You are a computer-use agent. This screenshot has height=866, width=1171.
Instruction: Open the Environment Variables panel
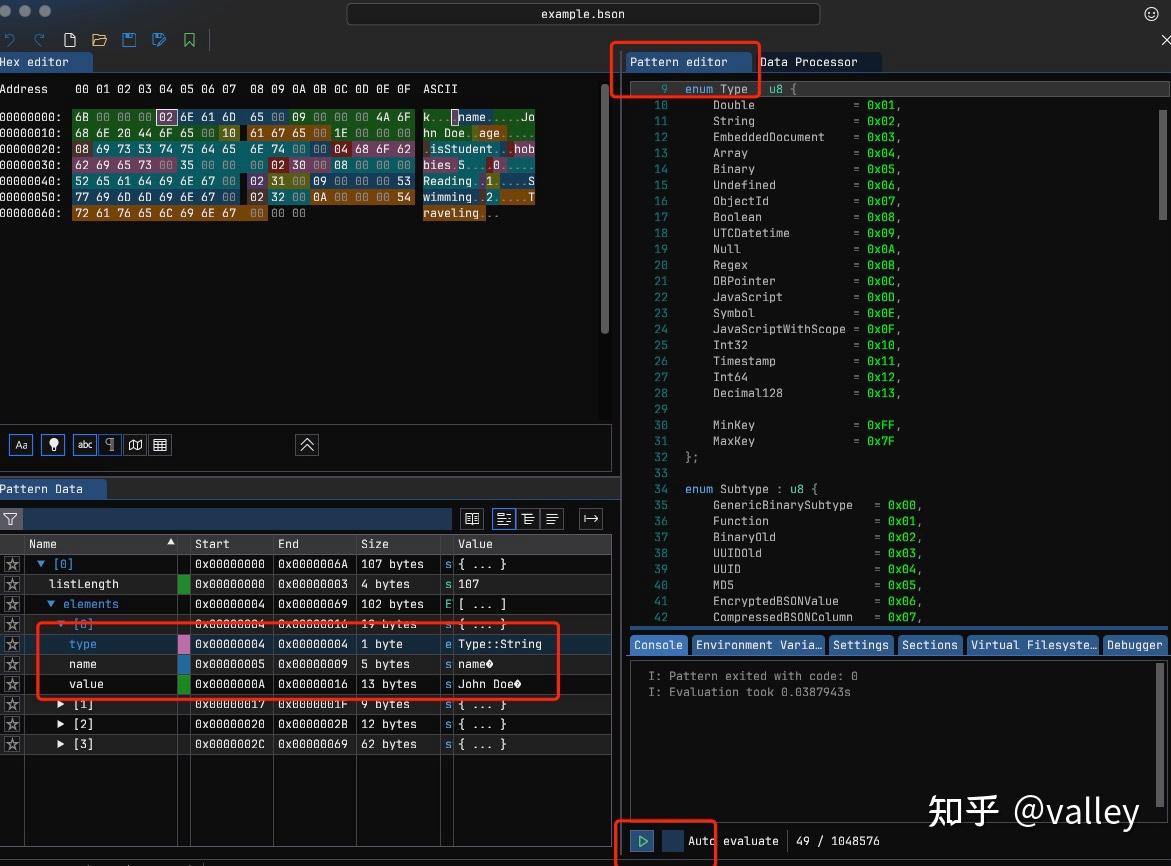[x=757, y=644]
